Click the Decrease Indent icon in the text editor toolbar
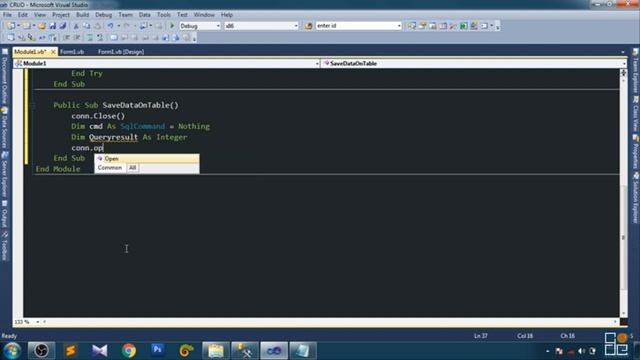This screenshot has height=360, width=640. [66, 38]
